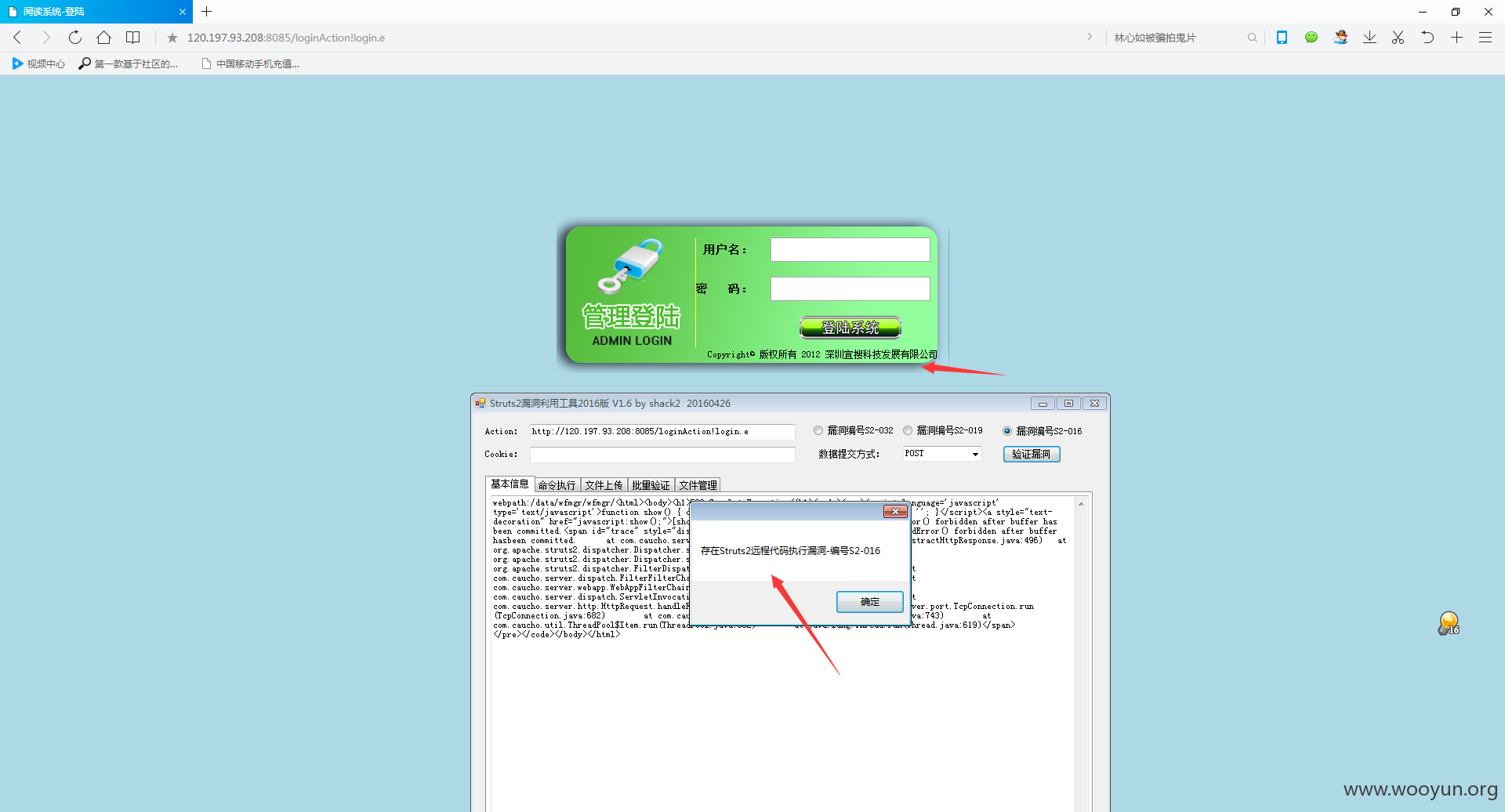Click the plus icon in toolbar

(x=1456, y=38)
